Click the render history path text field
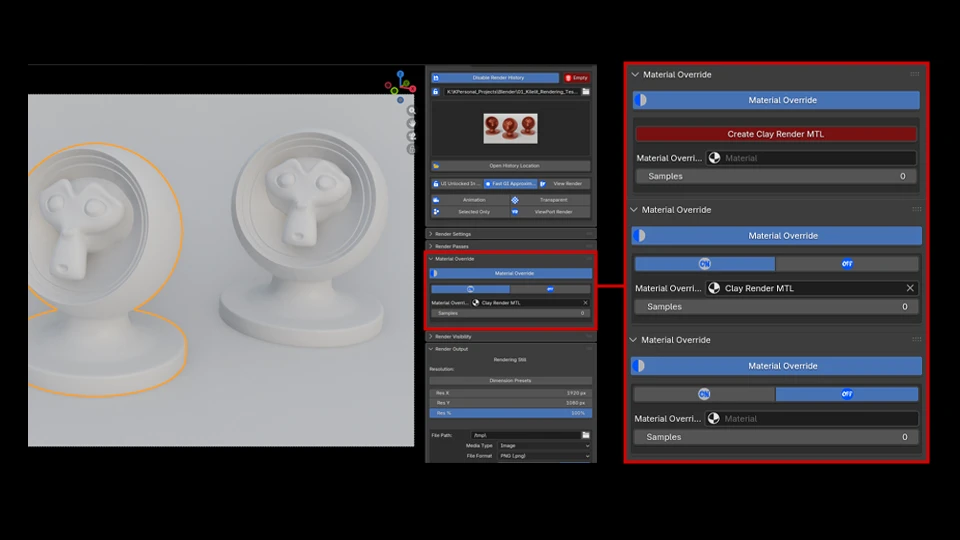 (511, 92)
